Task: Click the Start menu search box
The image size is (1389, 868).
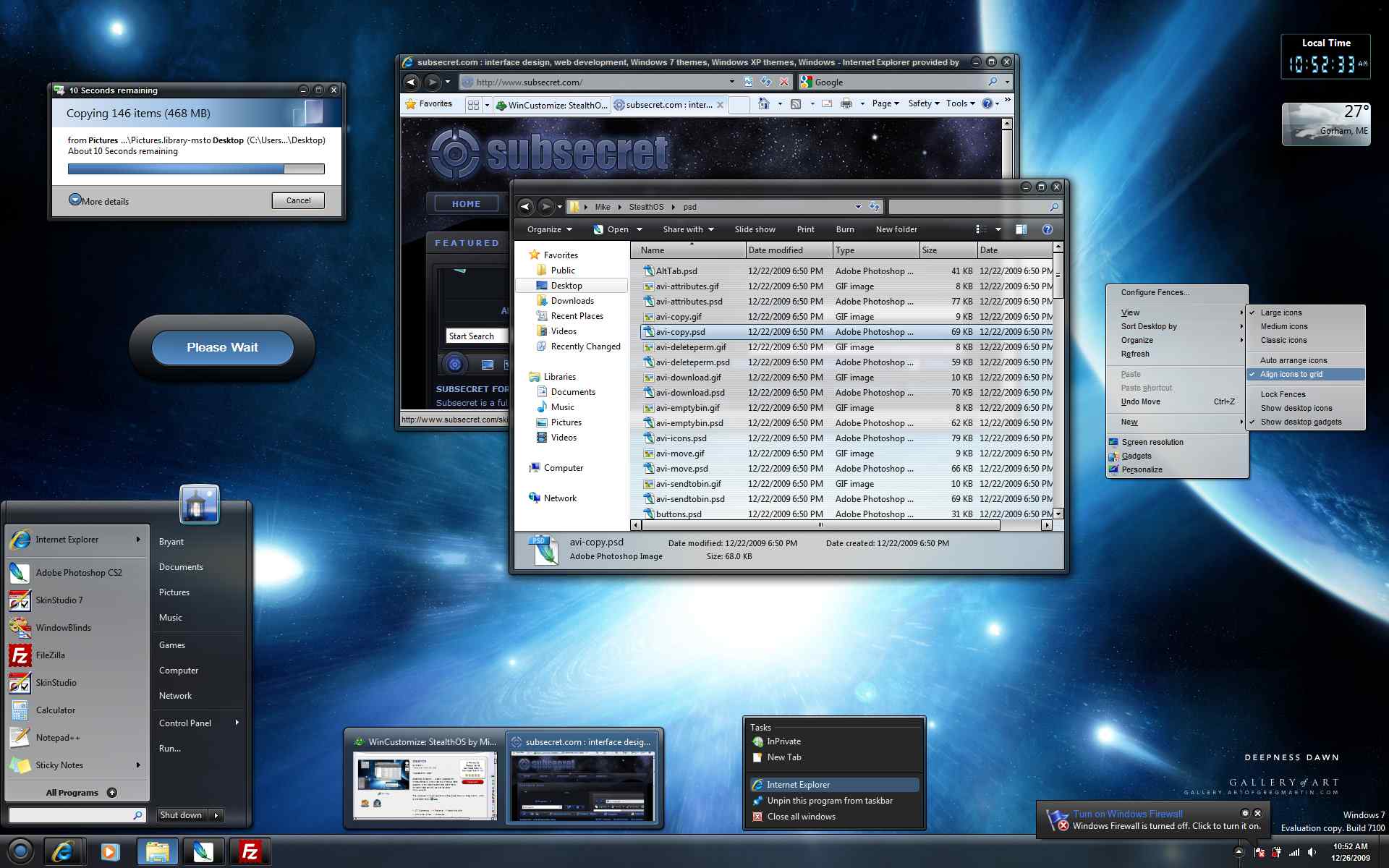Action: (x=77, y=815)
